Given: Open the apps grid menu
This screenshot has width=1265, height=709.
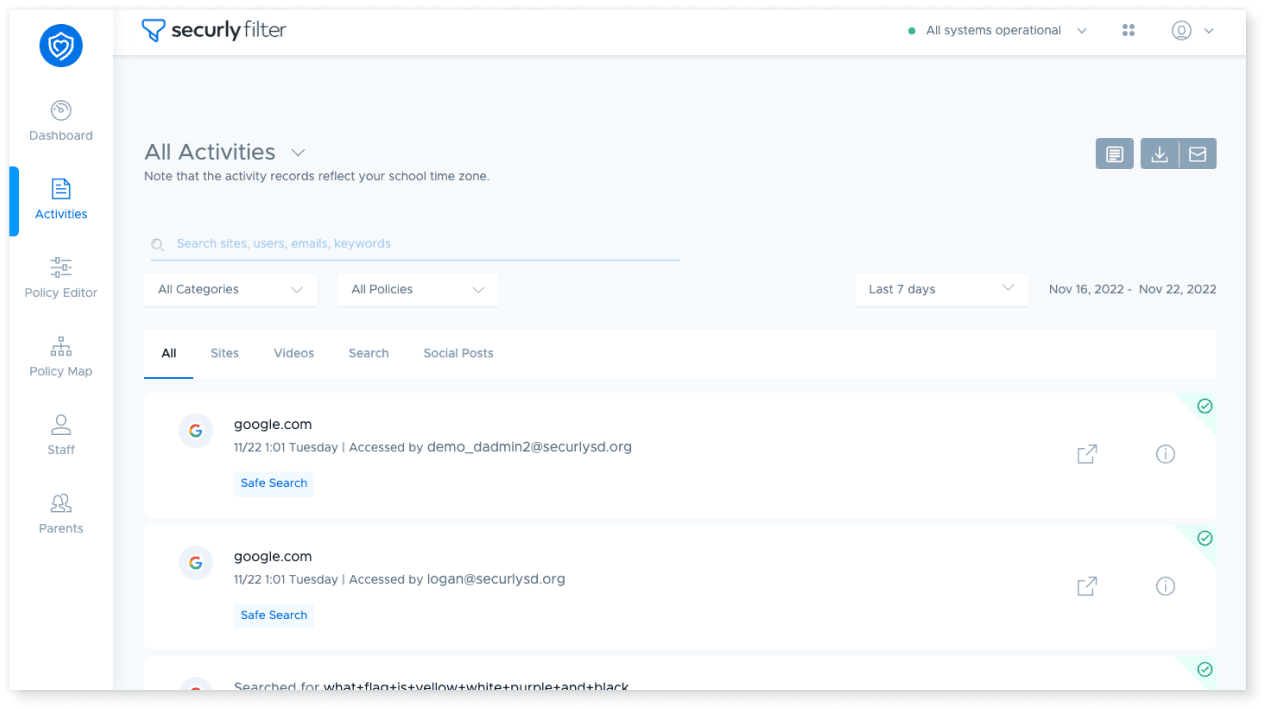Looking at the screenshot, I should (1128, 30).
